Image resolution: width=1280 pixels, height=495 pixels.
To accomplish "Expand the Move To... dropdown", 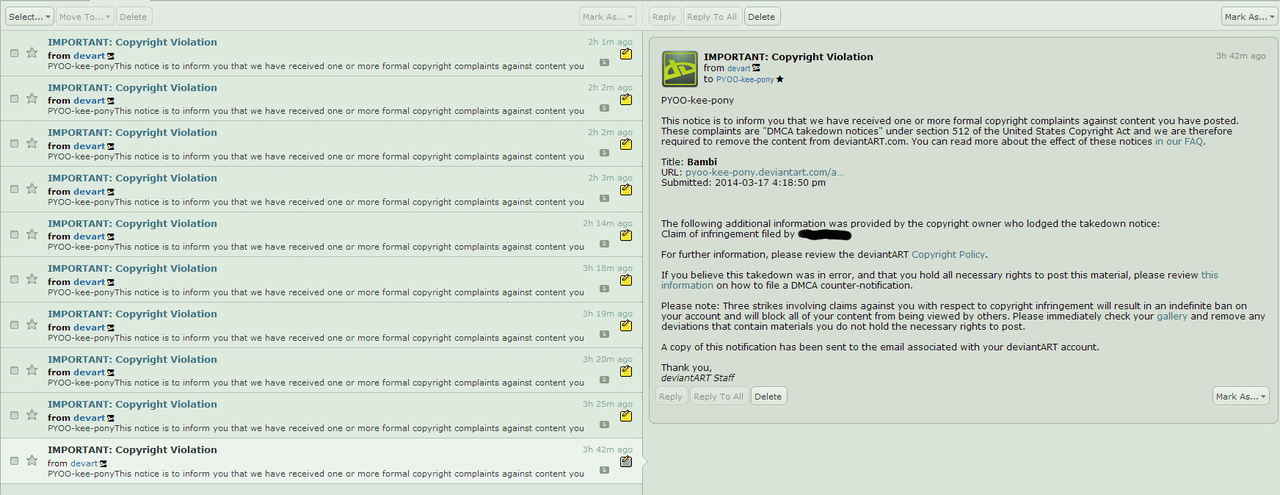I will tap(85, 17).
